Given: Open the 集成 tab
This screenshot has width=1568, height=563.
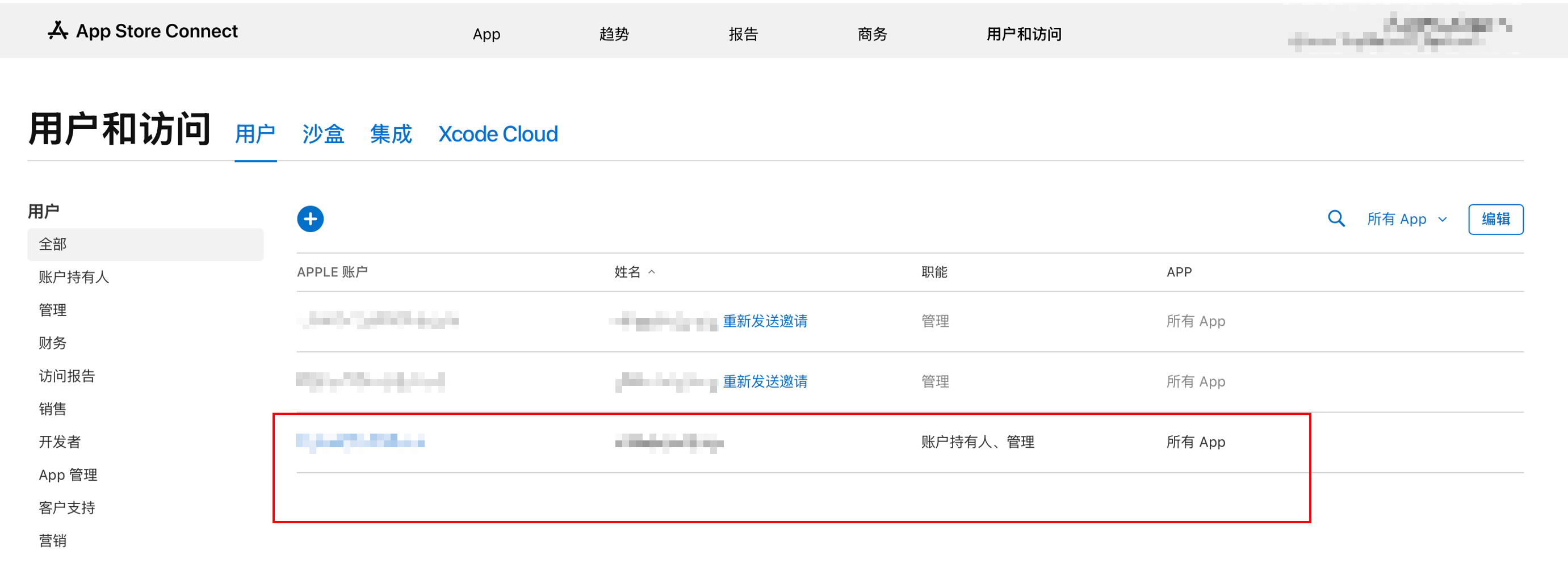Looking at the screenshot, I should pos(391,134).
